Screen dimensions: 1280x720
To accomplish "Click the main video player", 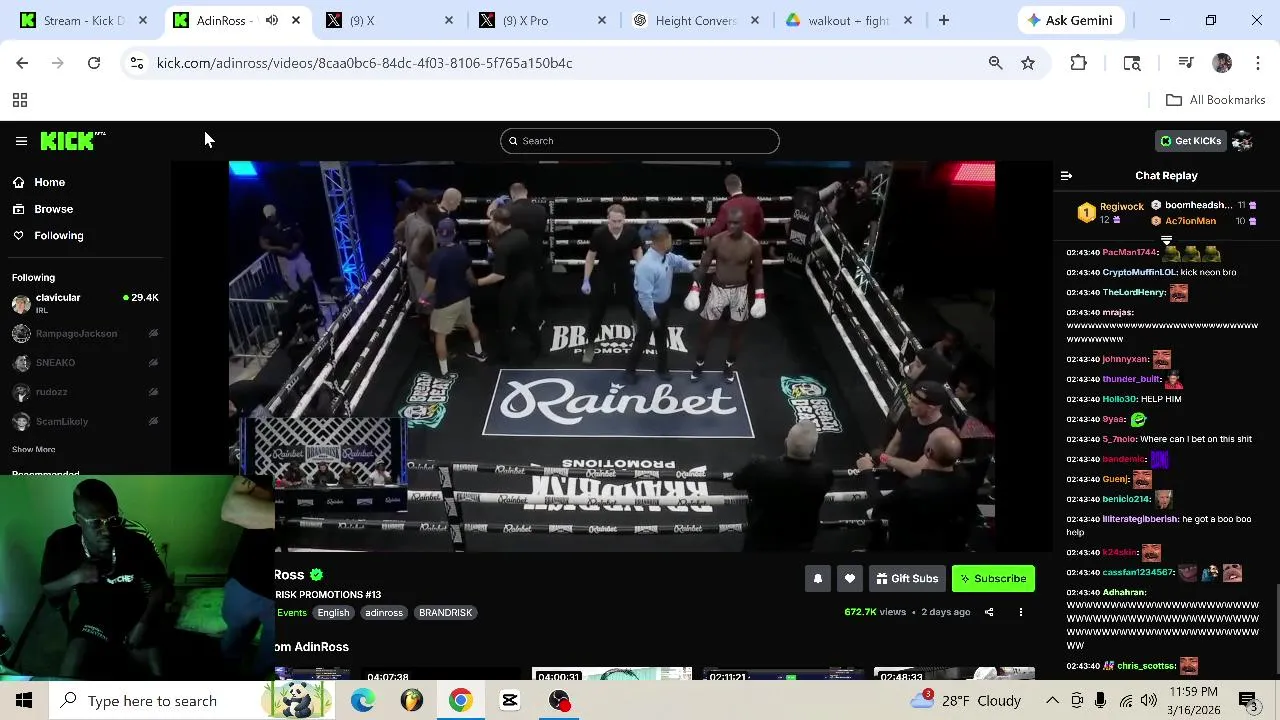I will [x=612, y=356].
